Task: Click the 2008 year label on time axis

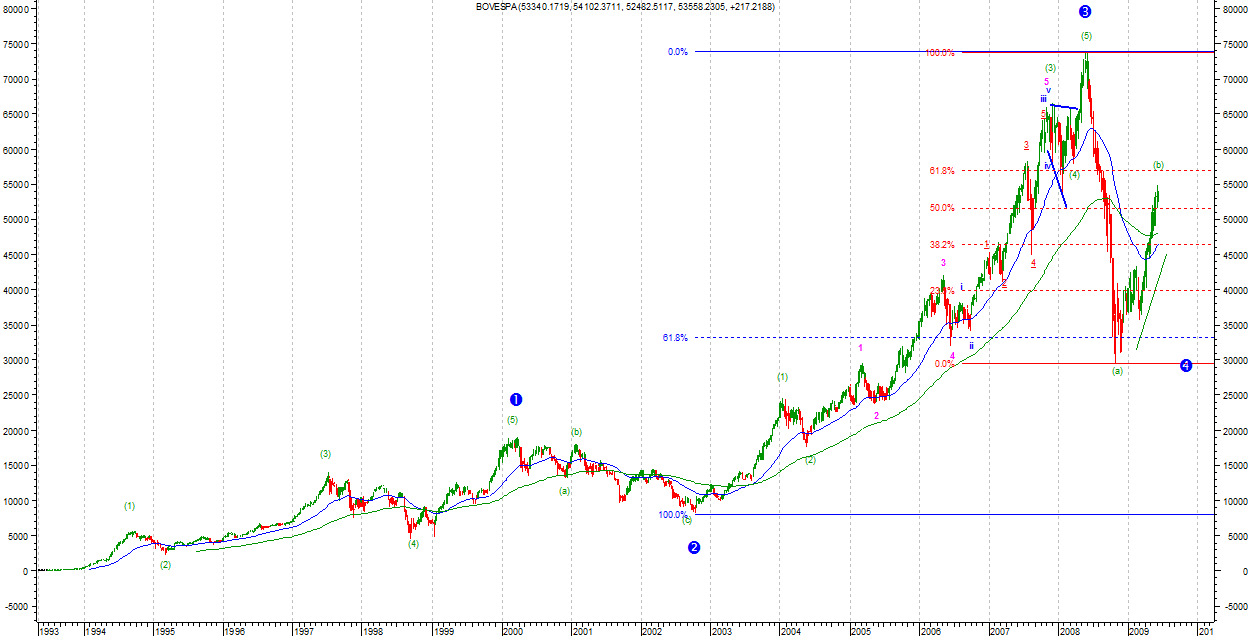Action: pyautogui.click(x=1069, y=631)
